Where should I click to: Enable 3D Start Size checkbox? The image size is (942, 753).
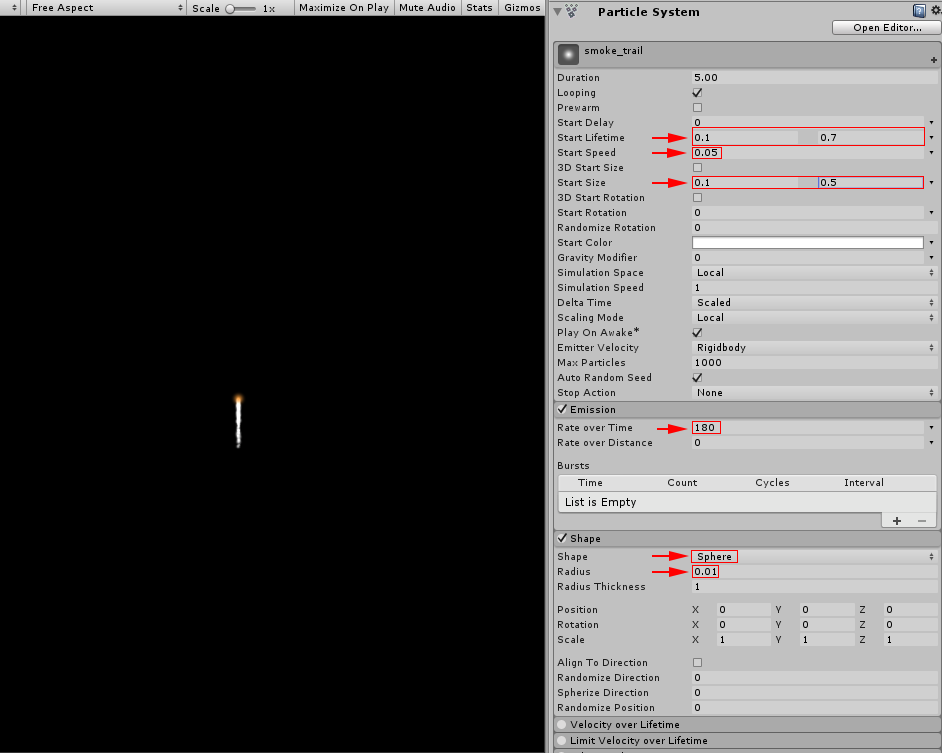[x=697, y=168]
